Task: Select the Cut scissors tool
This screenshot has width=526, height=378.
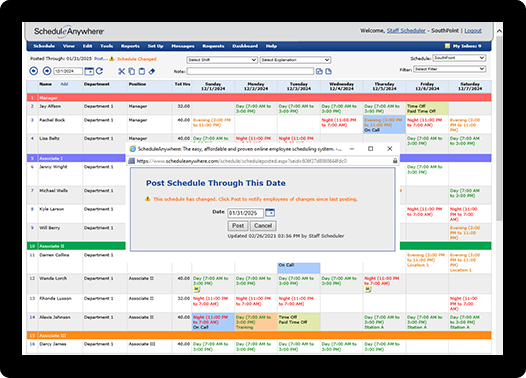Action: pos(121,71)
